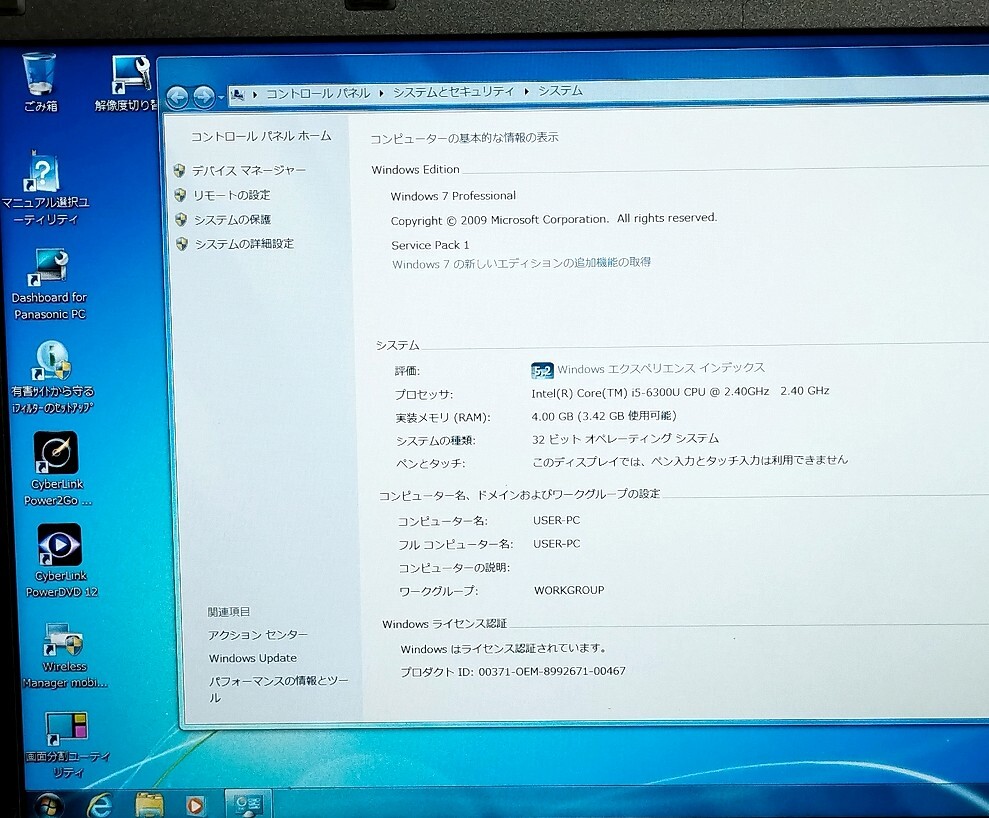Image resolution: width=989 pixels, height=818 pixels.
Task: Open Windows Explorer folder on taskbar
Action: (x=149, y=804)
